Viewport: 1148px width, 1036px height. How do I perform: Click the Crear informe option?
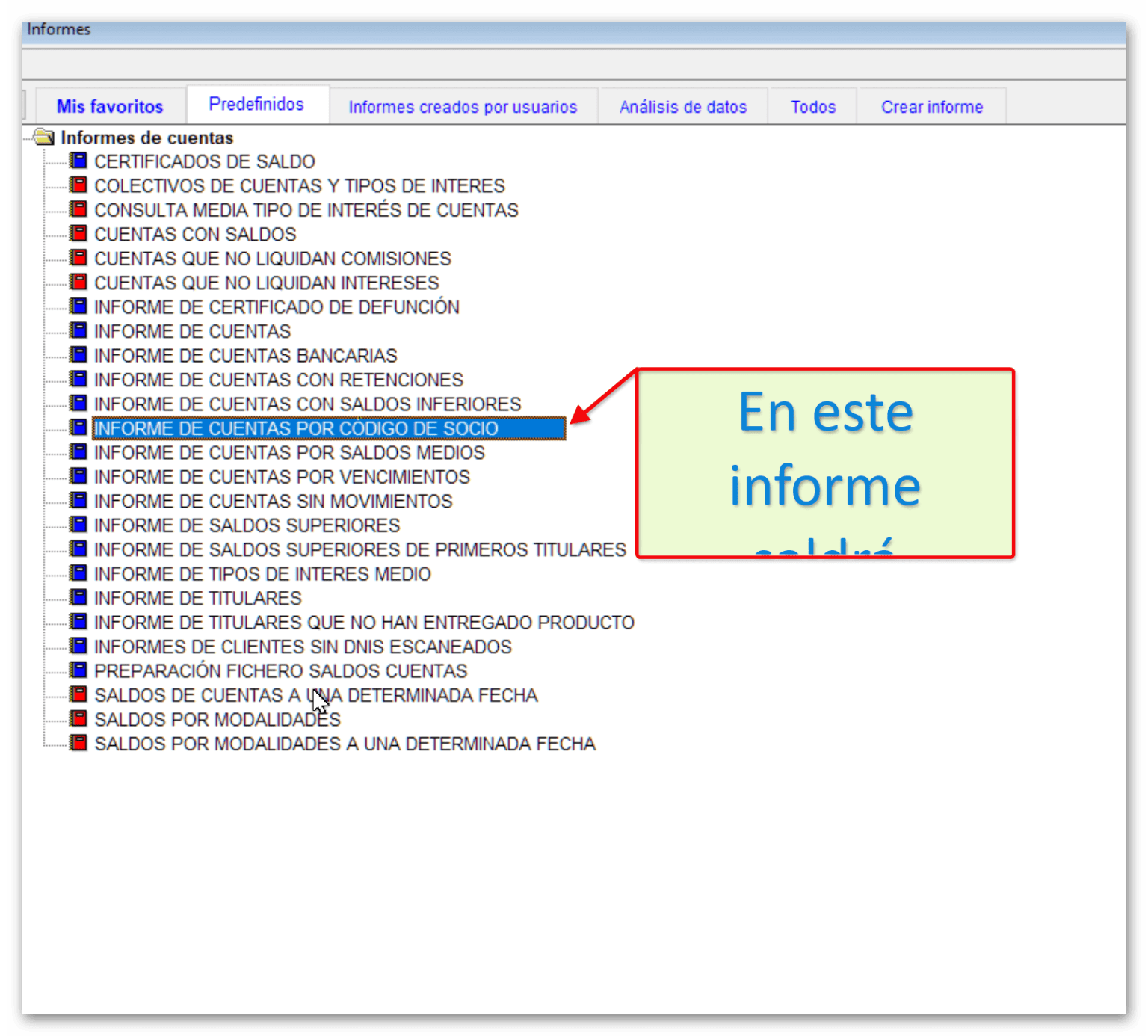tap(932, 107)
